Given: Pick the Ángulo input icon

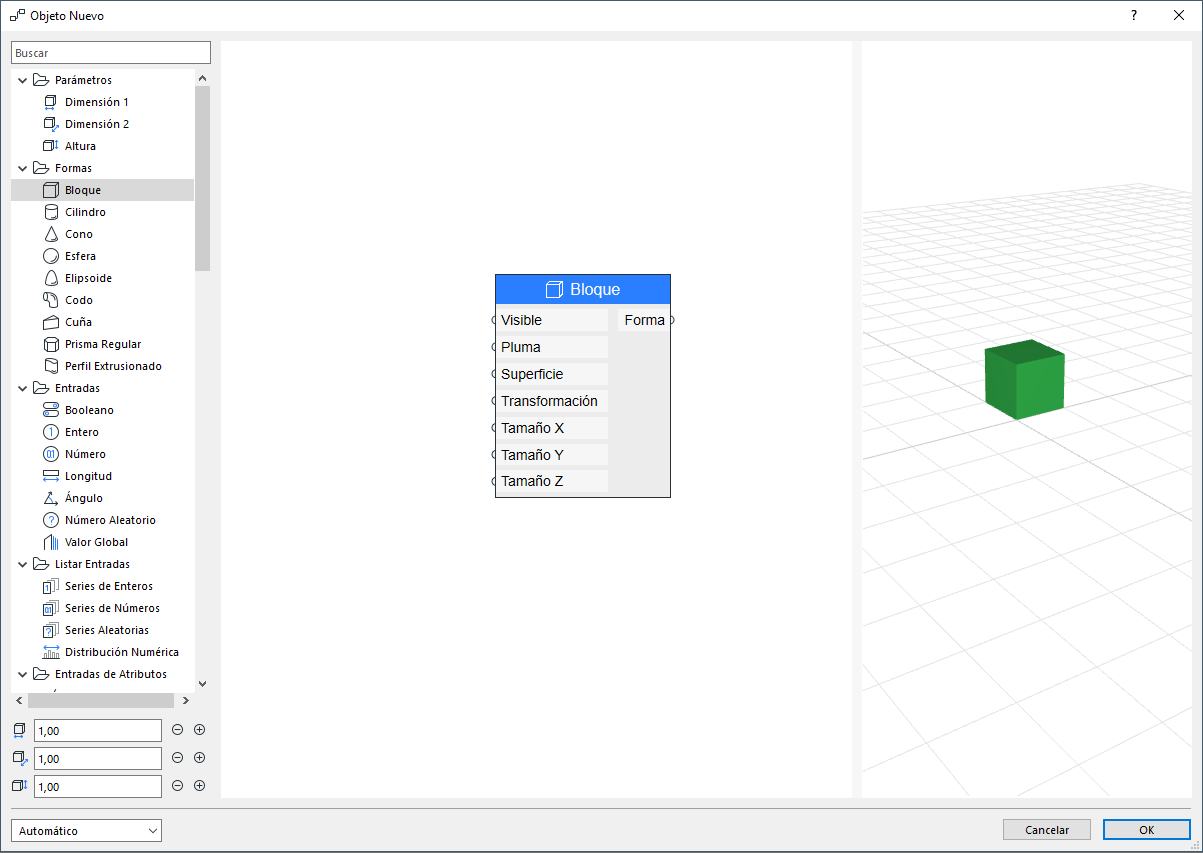Looking at the screenshot, I should click(51, 498).
